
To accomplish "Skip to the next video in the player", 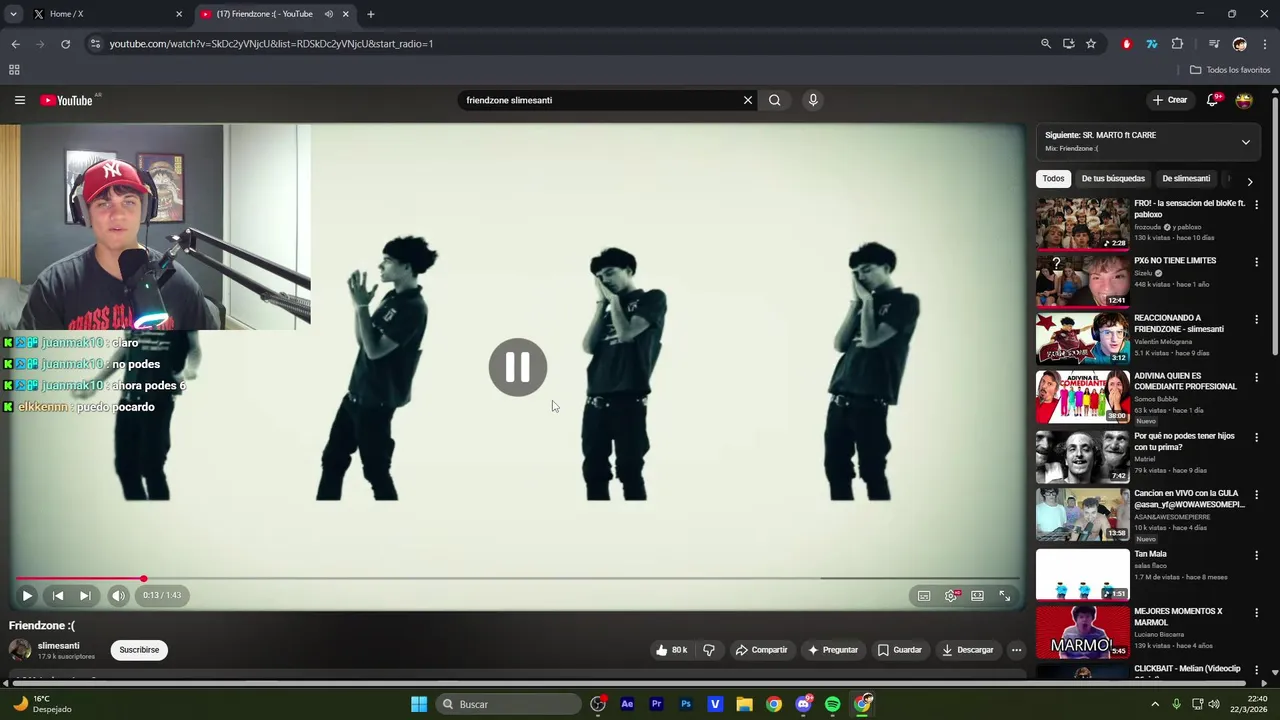I will [85, 595].
